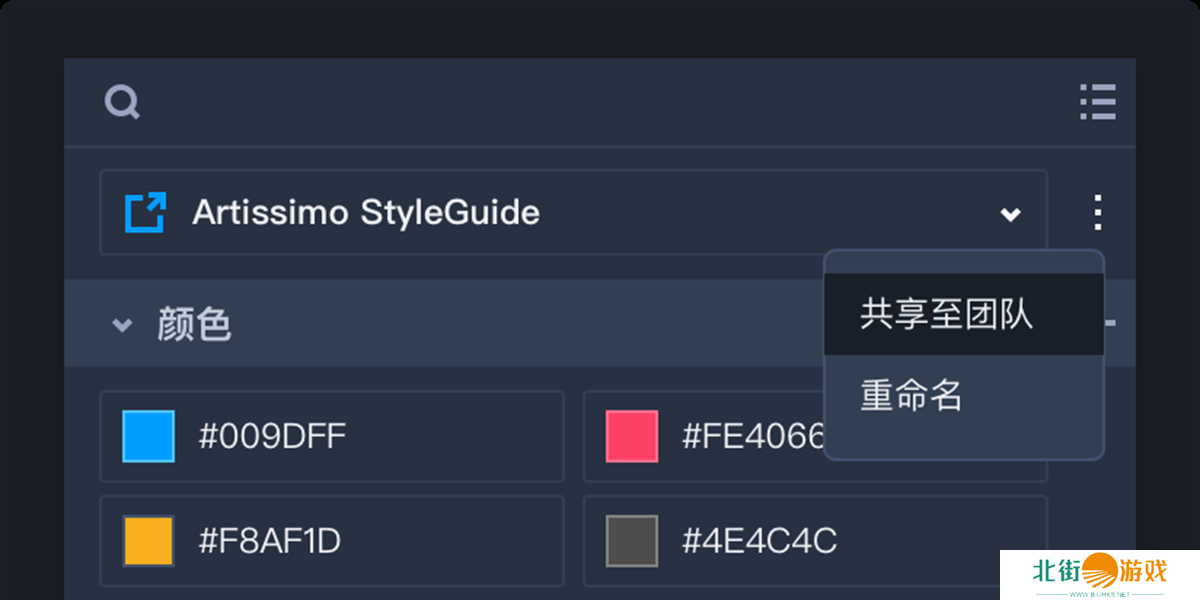
Task: Click the #F8AF1D hex label
Action: [269, 541]
